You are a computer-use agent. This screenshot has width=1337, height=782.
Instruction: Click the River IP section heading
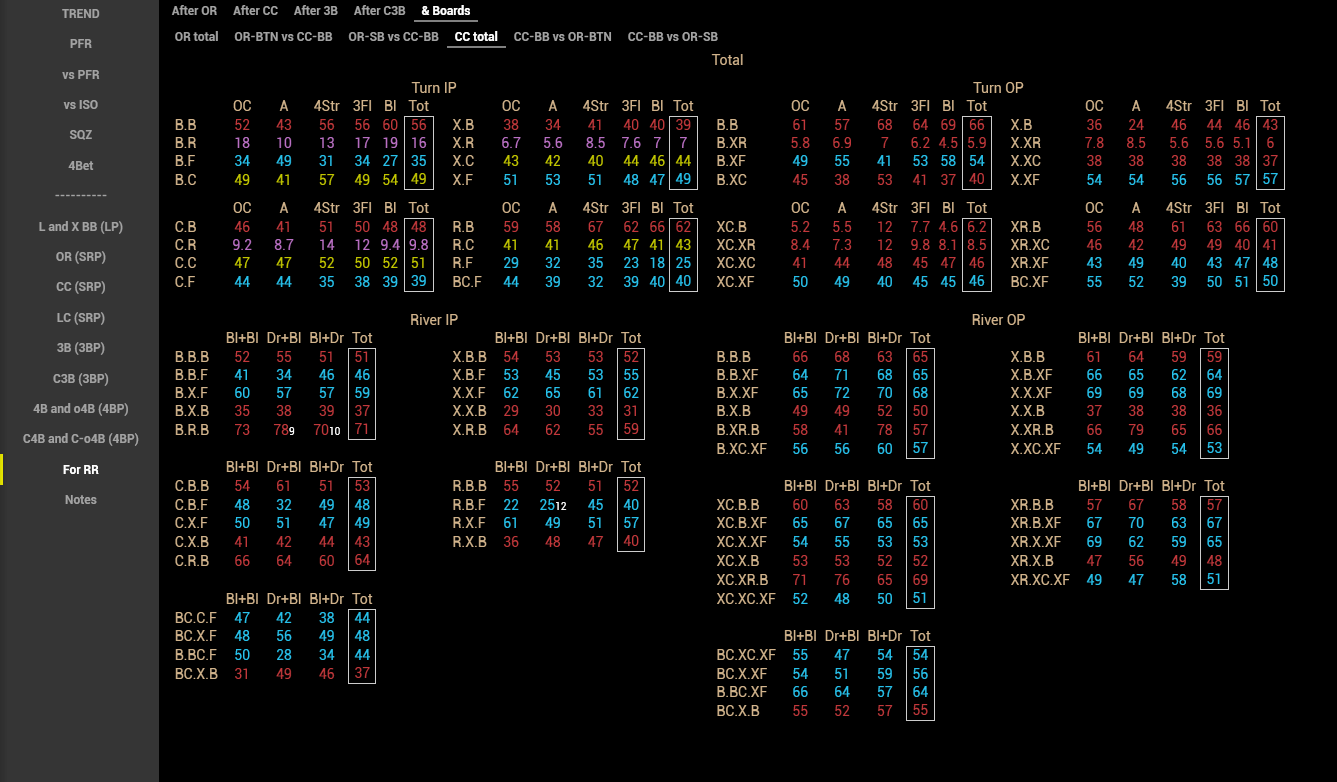tap(434, 320)
